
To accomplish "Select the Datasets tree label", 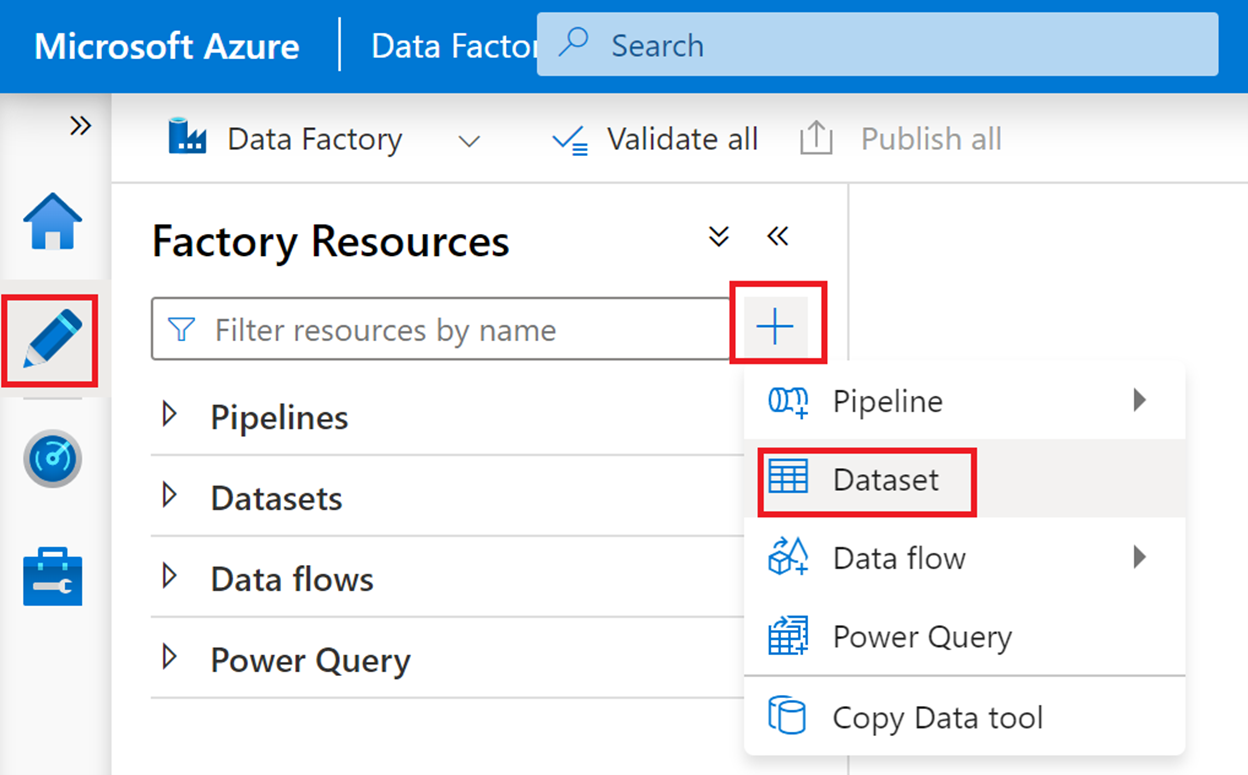I will point(276,498).
